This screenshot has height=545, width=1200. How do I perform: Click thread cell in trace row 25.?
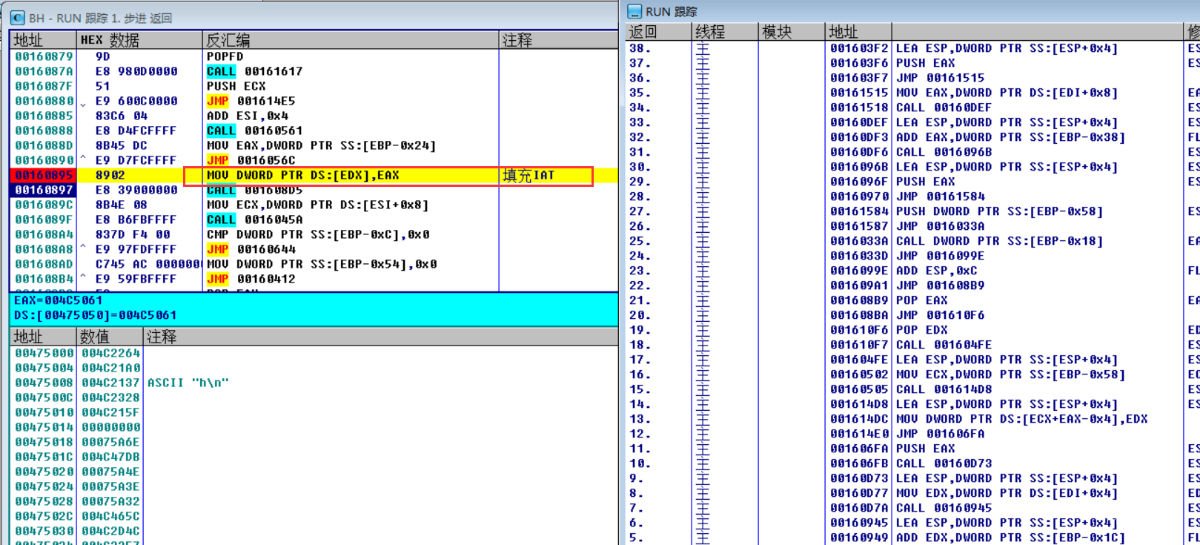(x=724, y=241)
